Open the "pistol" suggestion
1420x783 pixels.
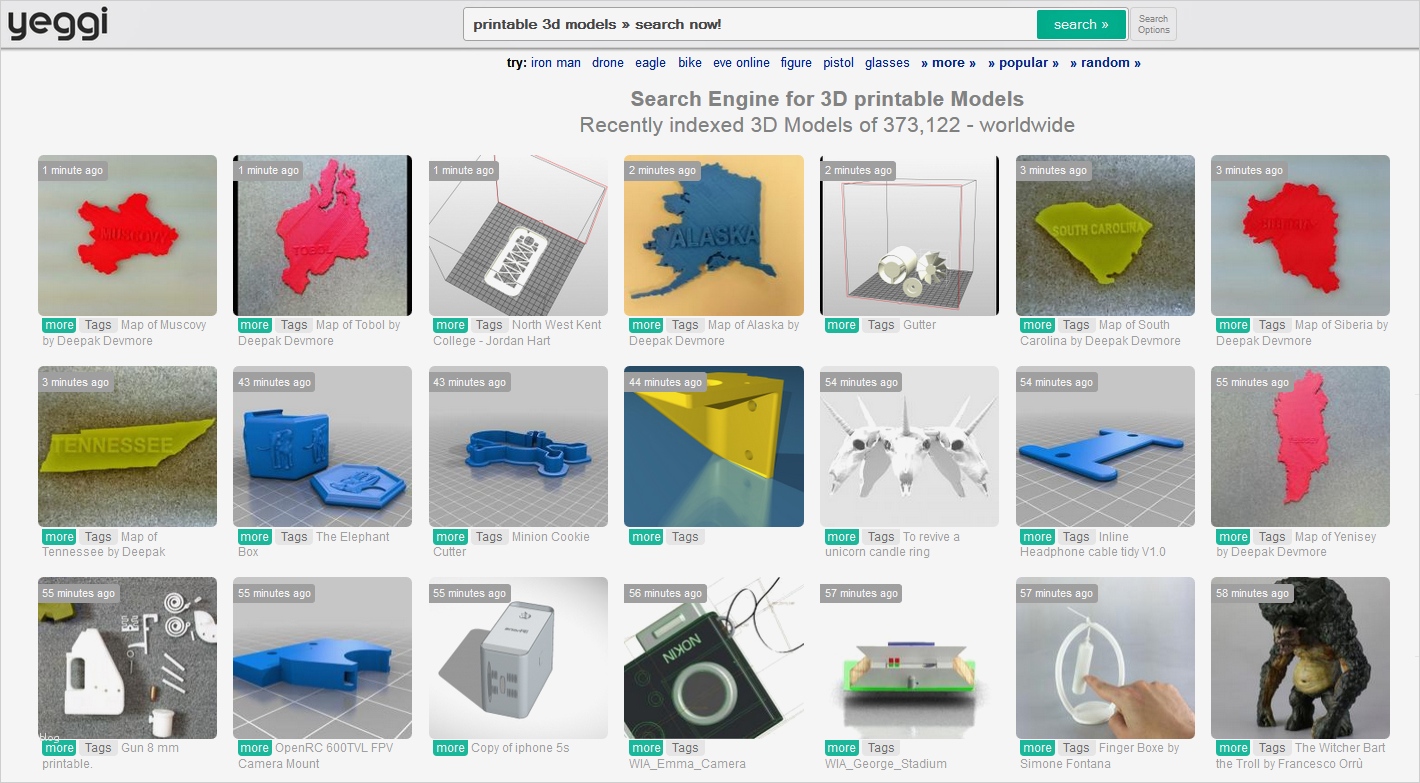point(838,62)
